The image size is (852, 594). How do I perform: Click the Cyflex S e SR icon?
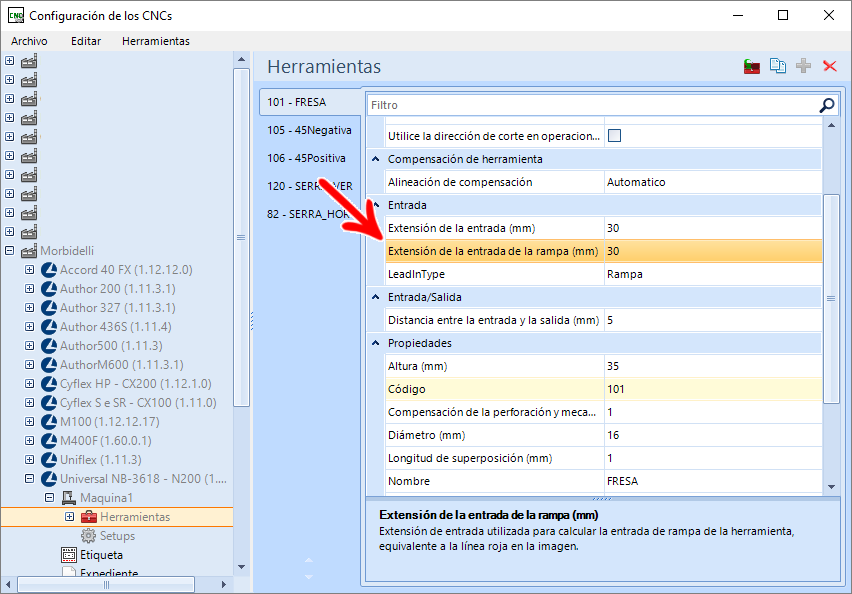point(49,403)
